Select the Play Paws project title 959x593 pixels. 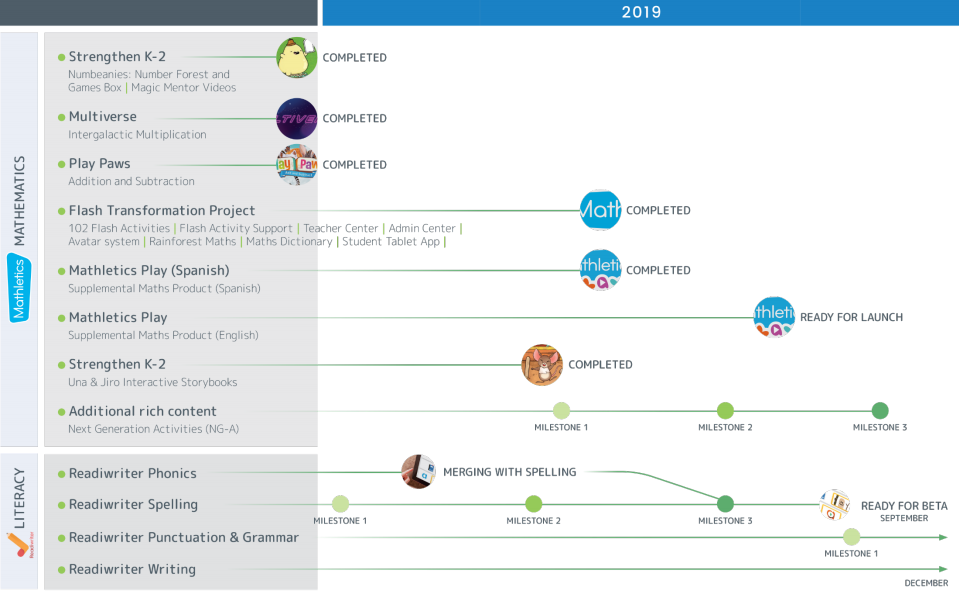tap(100, 164)
